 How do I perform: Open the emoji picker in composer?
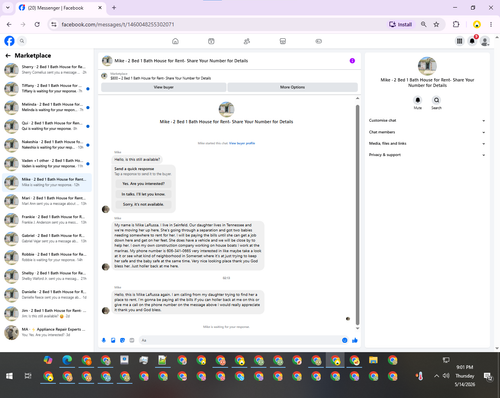pos(345,340)
